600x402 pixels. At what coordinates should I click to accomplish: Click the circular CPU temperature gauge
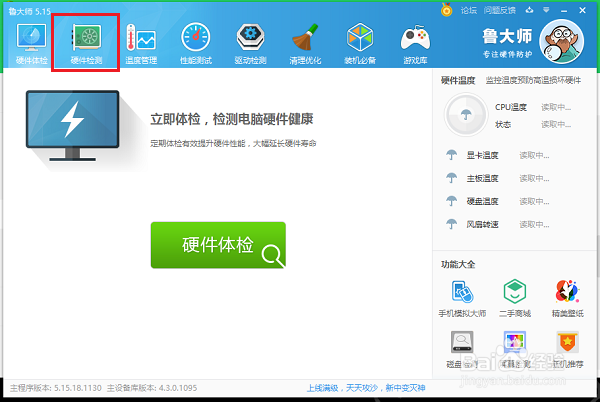(x=466, y=115)
